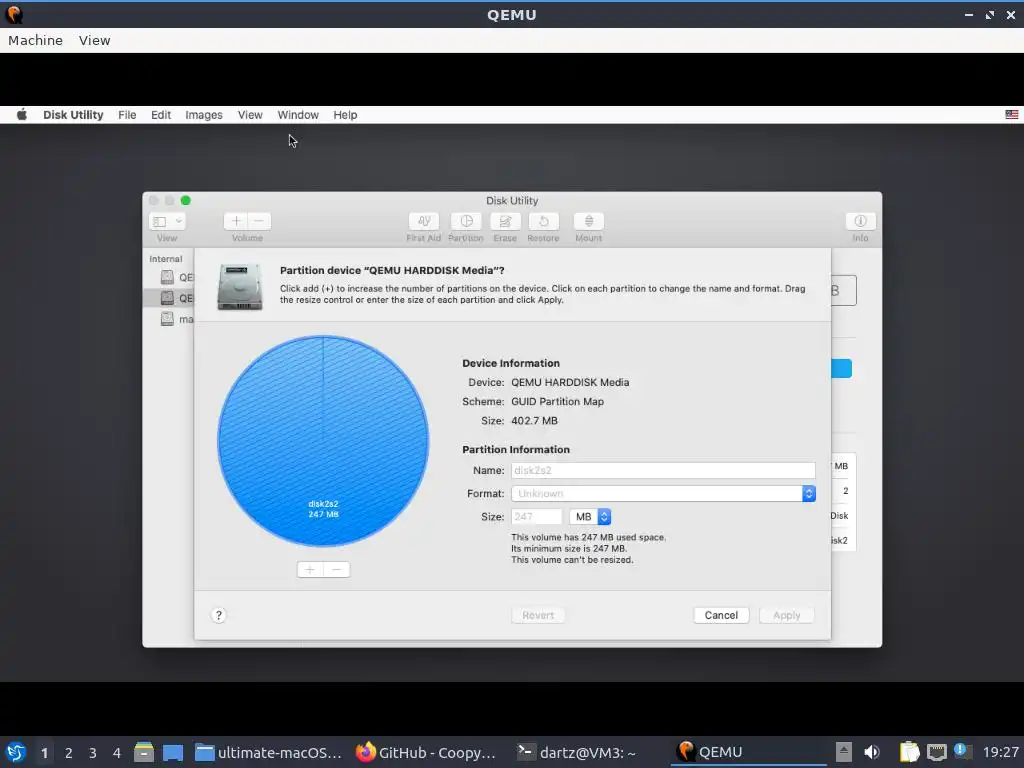Open the Help menu in Disk Utility

(x=345, y=115)
